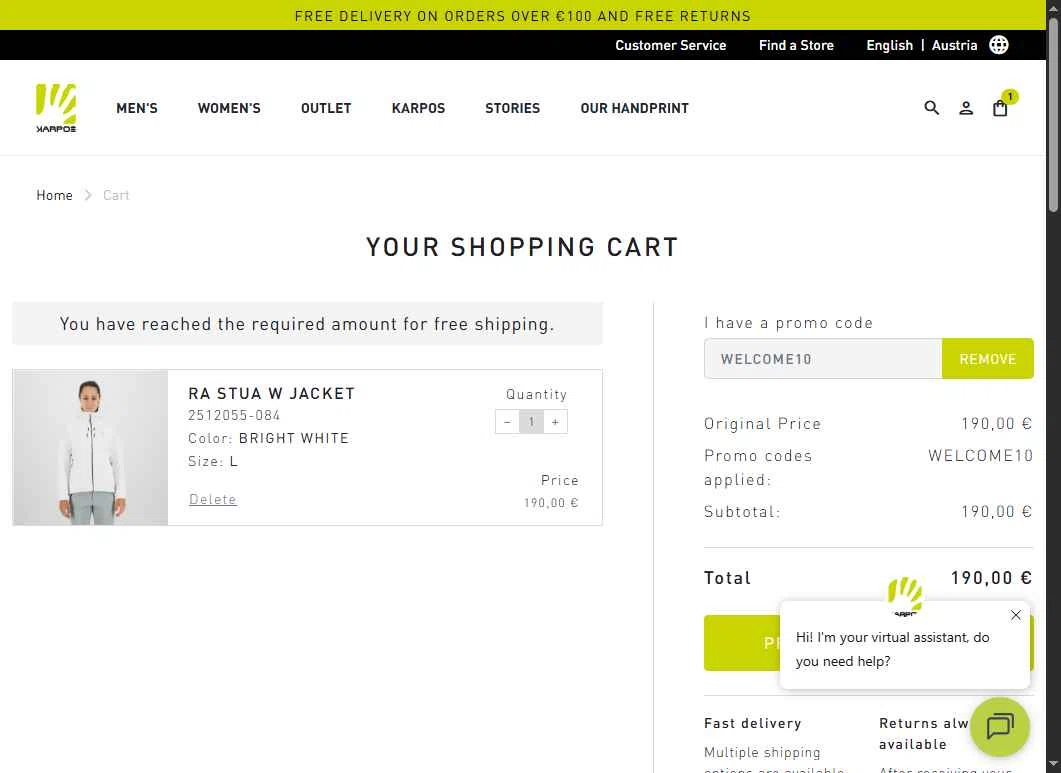Click the Fast delivery heading
Screen dimensions: 1061x773
(752, 723)
